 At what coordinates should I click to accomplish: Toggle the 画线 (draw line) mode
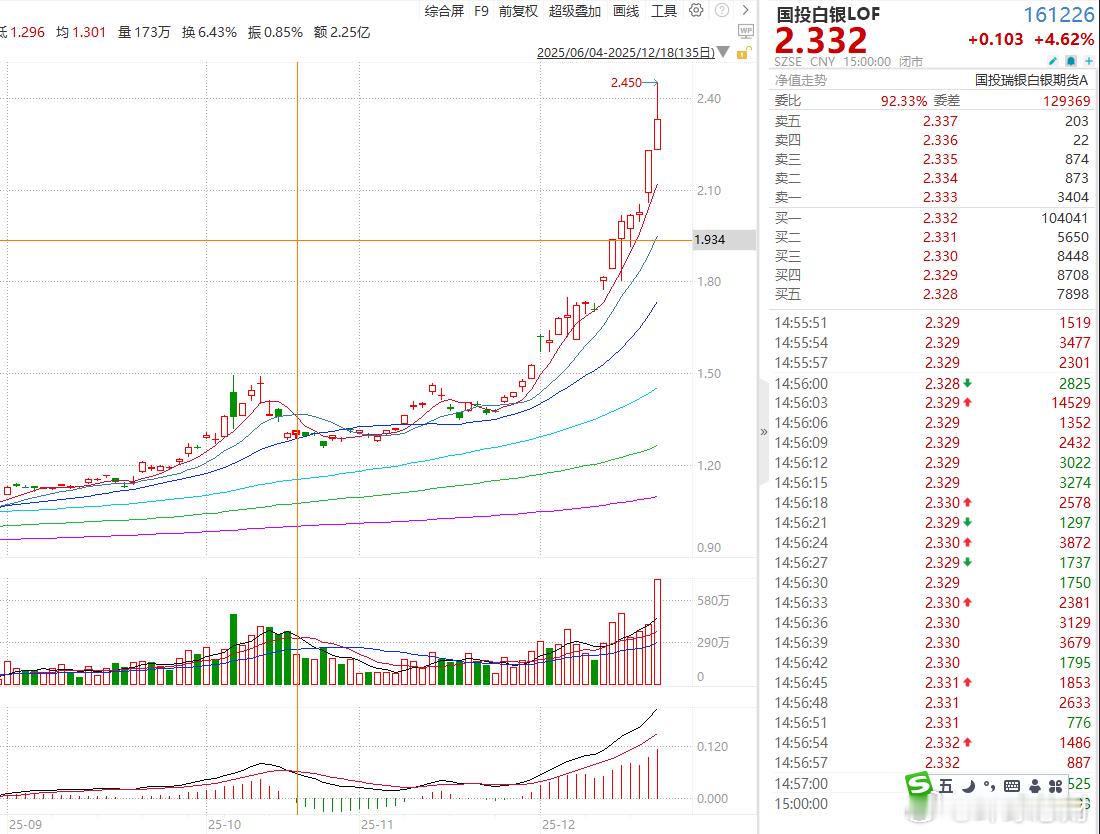click(x=626, y=11)
